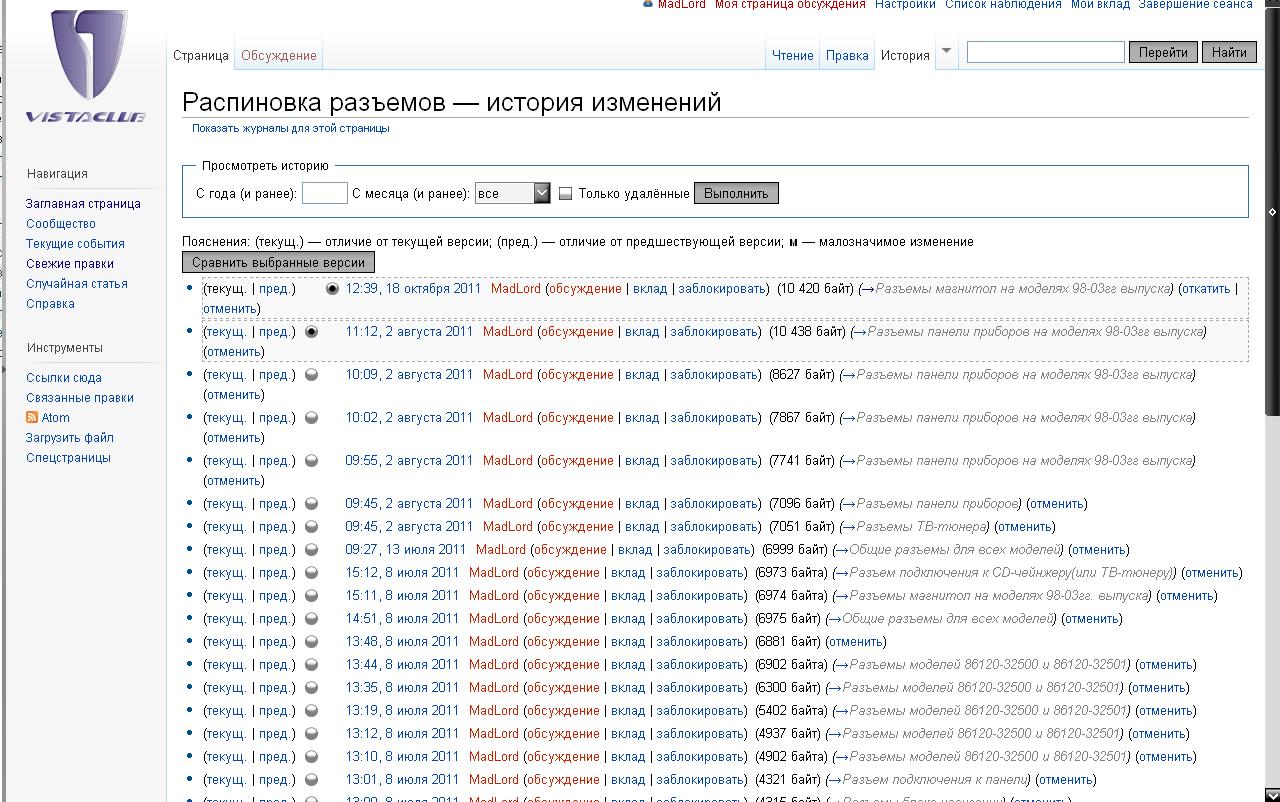Screen dimensions: 1280x802
Task: Open the Правка tab
Action: point(846,56)
